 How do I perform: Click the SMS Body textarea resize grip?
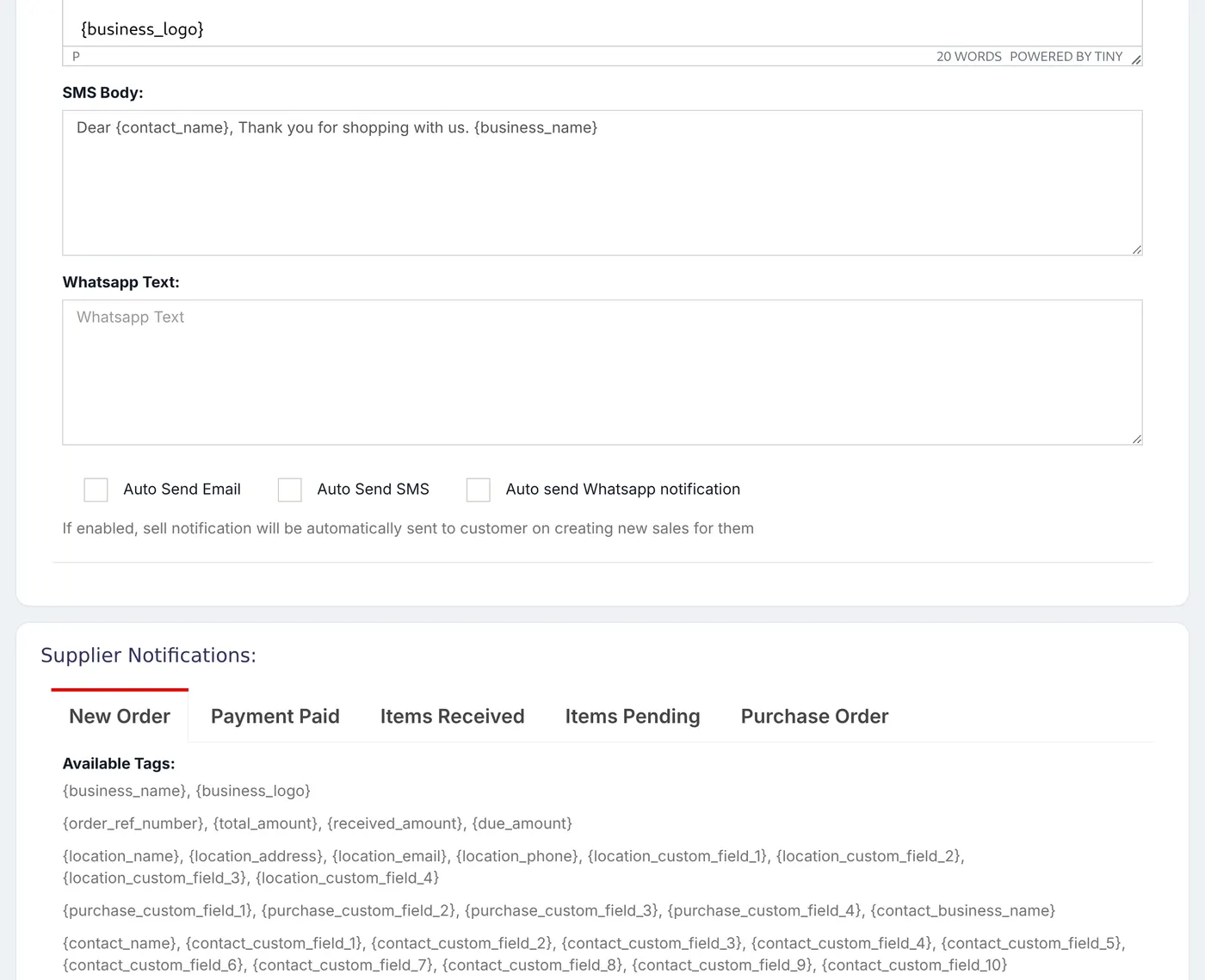pos(1137,250)
